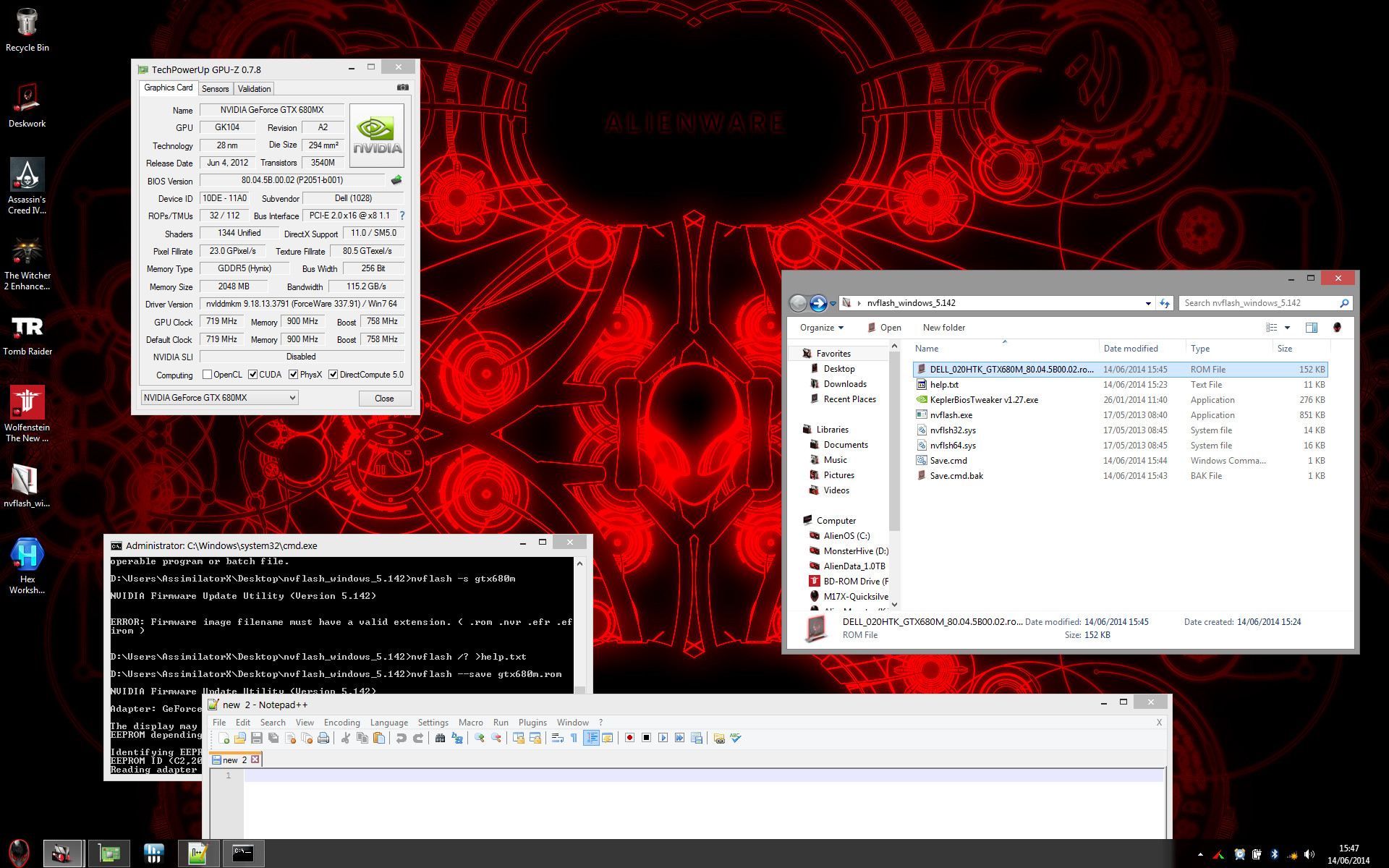This screenshot has height=868, width=1389.
Task: Click BIOS save chip icon in GPU-Z
Action: pos(396,180)
